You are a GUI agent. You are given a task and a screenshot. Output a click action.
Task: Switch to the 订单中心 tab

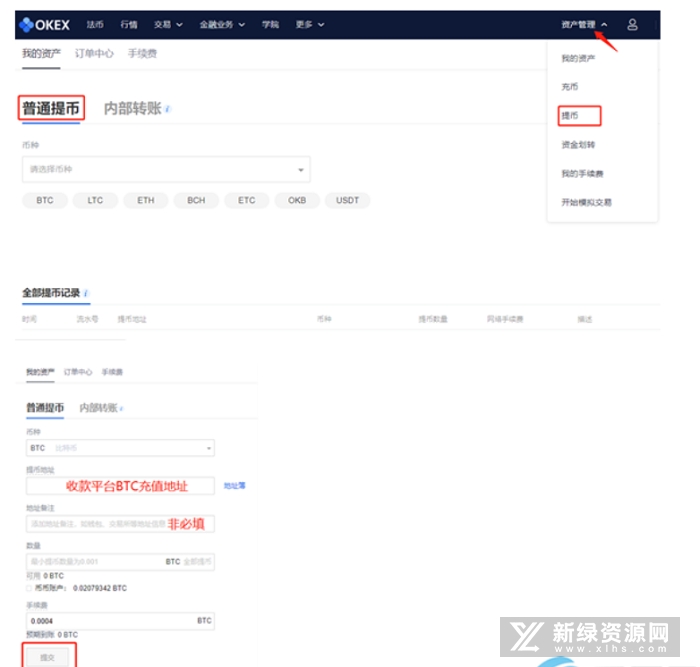click(94, 53)
